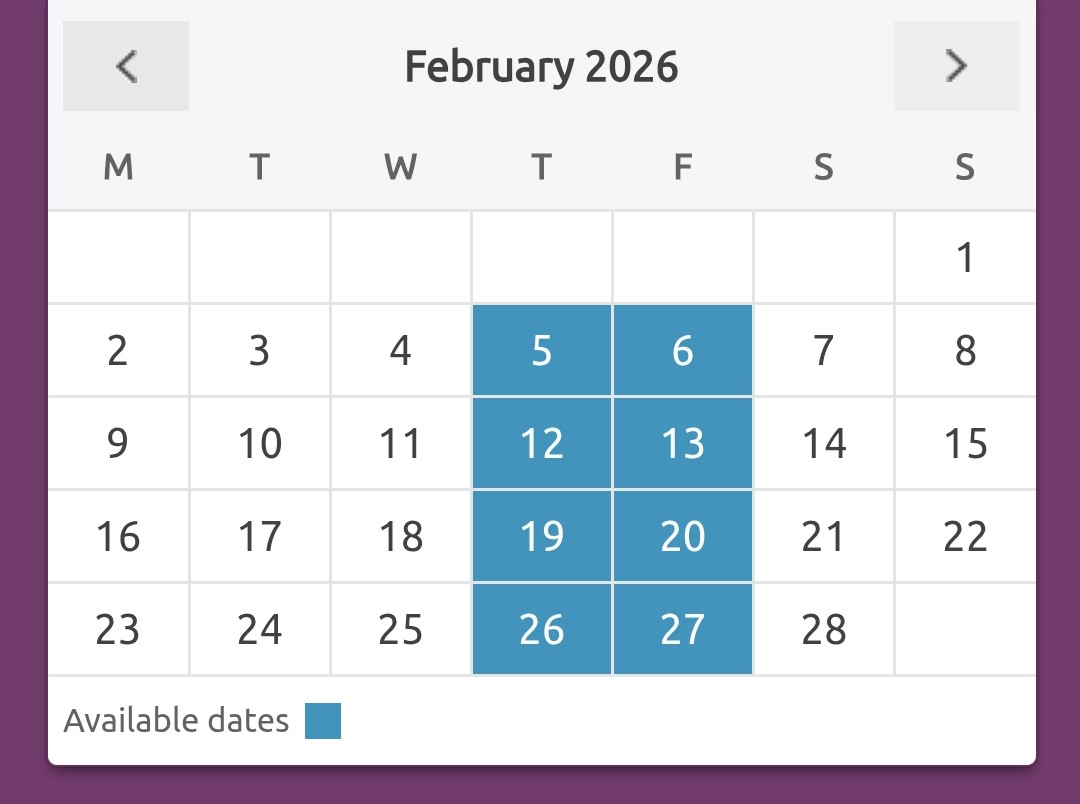Click Sunday February 1 cell
The width and height of the screenshot is (1080, 804).
coord(965,258)
